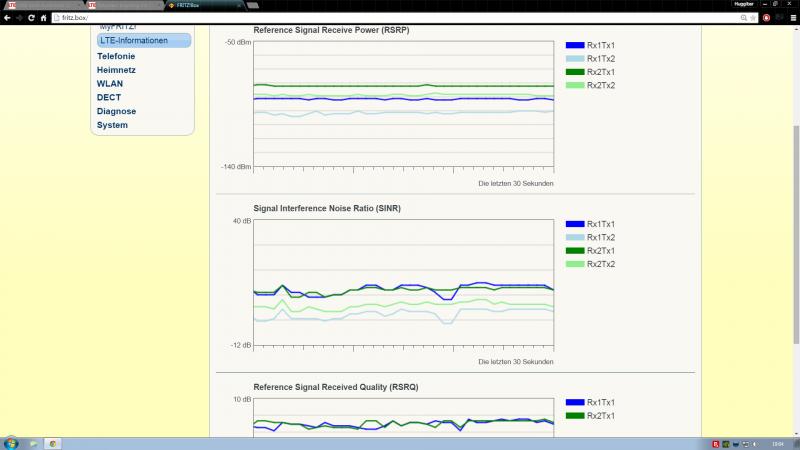Reload the fritz.box page
800x450 pixels.
click(31, 17)
